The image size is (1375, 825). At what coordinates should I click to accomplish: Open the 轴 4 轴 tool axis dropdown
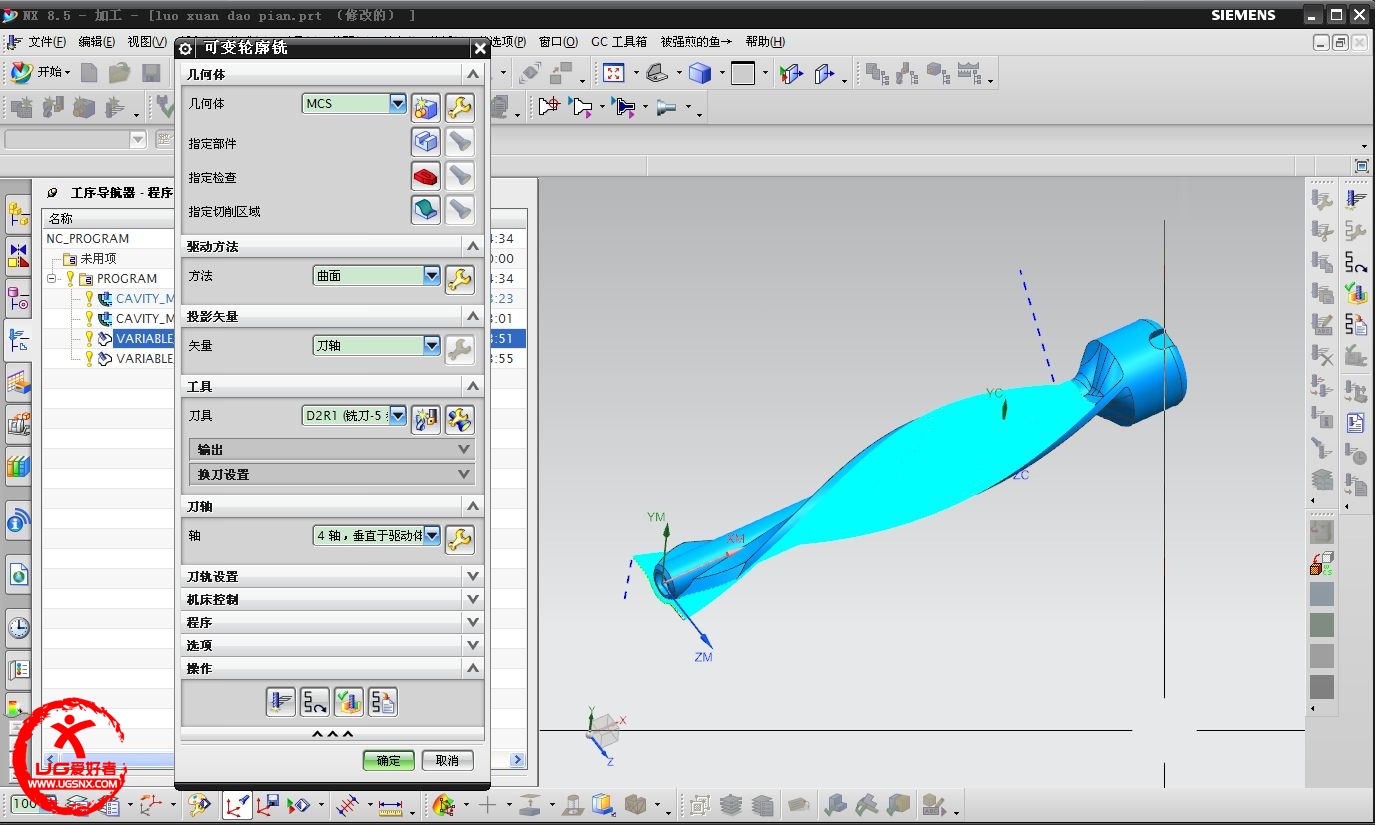coord(432,535)
